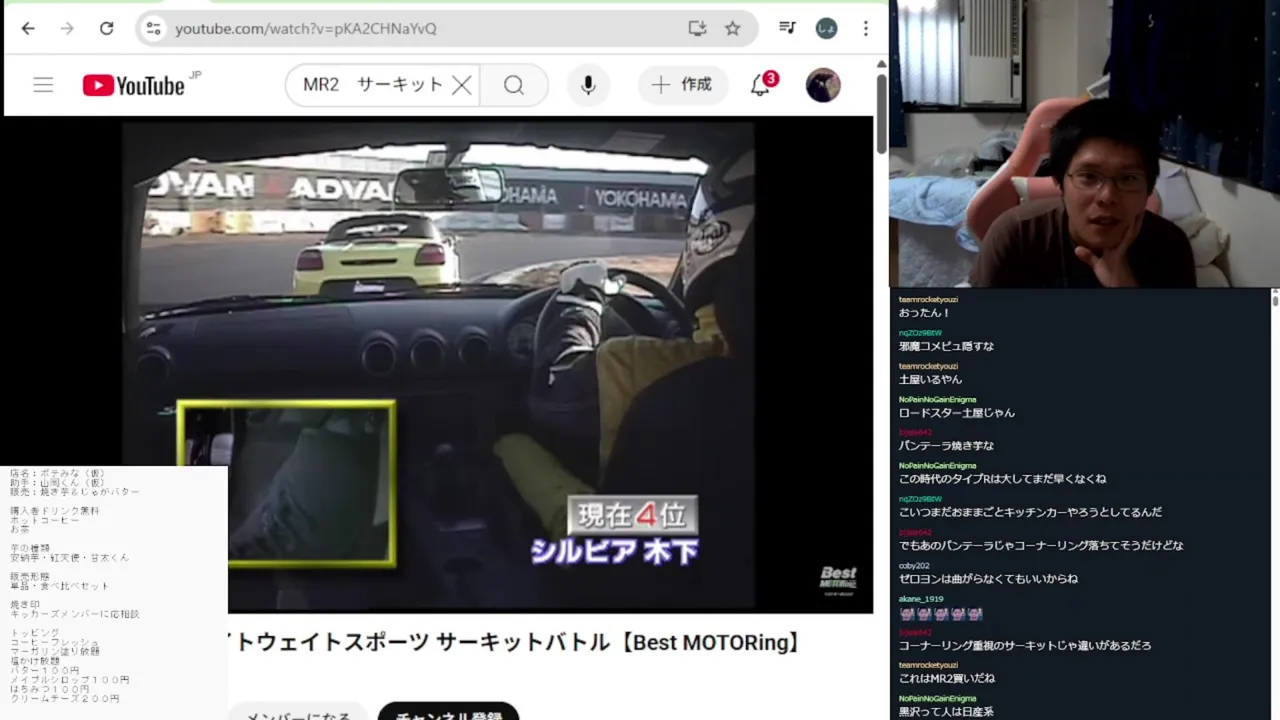The width and height of the screenshot is (1280, 720).
Task: Click the browser forward arrow
Action: pos(67,28)
